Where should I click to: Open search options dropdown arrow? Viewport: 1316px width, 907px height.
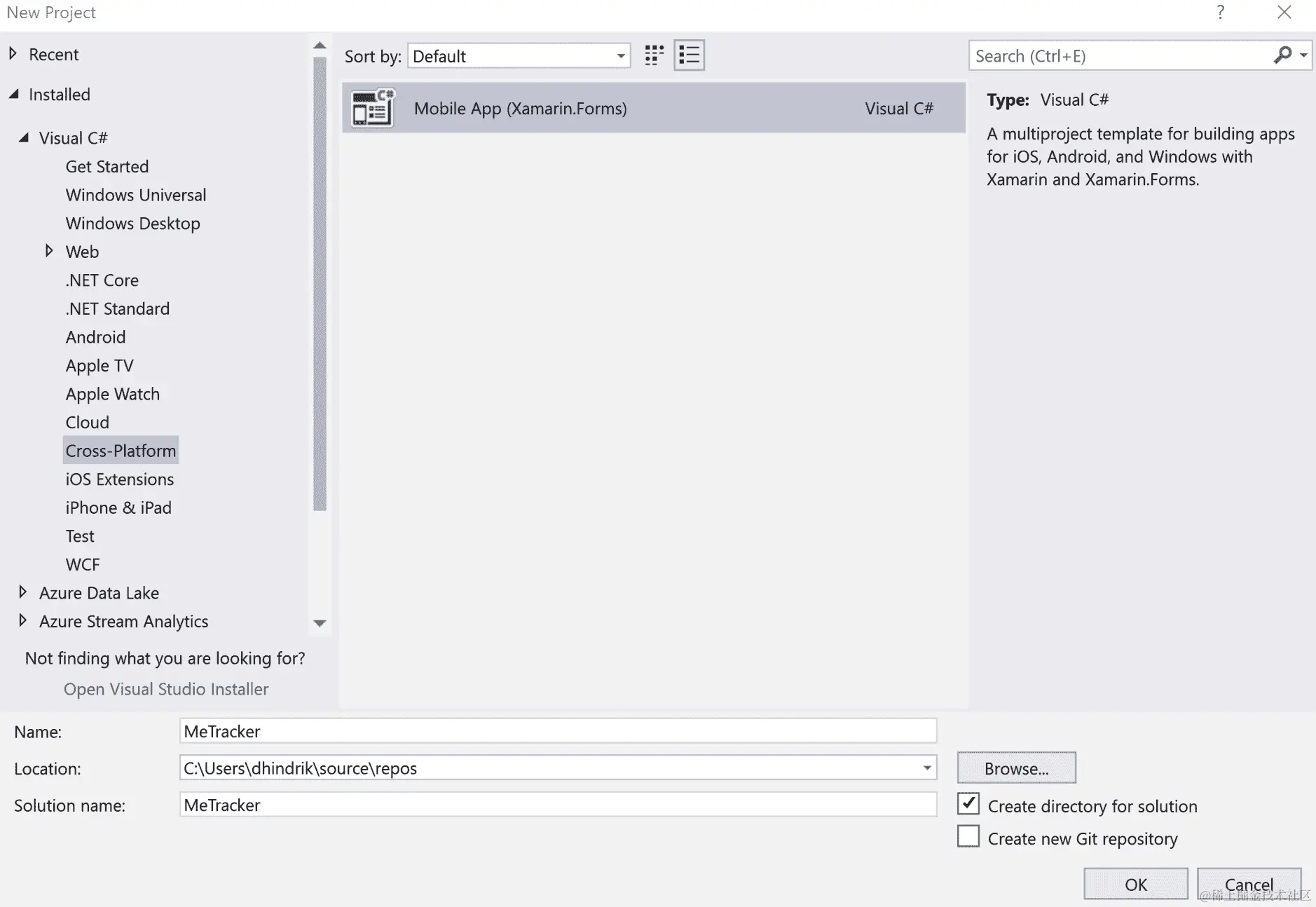tap(1303, 55)
